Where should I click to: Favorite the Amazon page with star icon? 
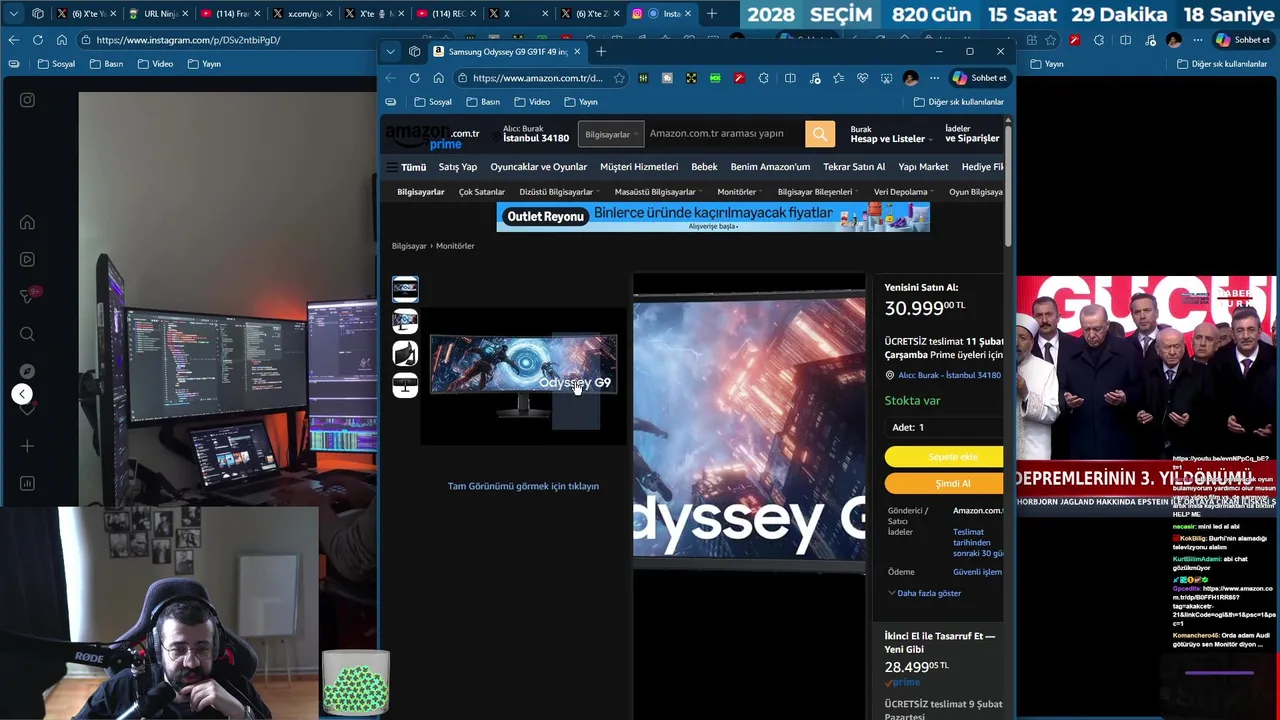[x=619, y=78]
